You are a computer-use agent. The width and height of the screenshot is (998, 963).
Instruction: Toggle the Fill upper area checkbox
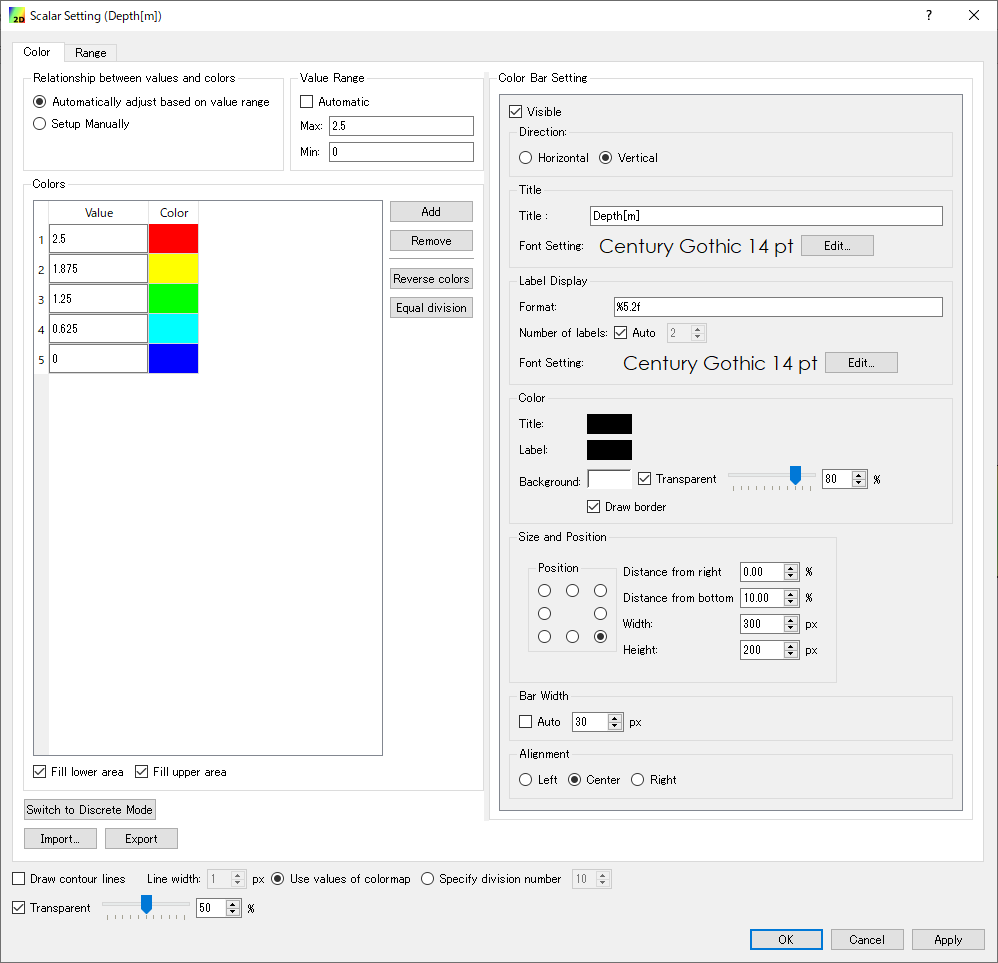[141, 771]
